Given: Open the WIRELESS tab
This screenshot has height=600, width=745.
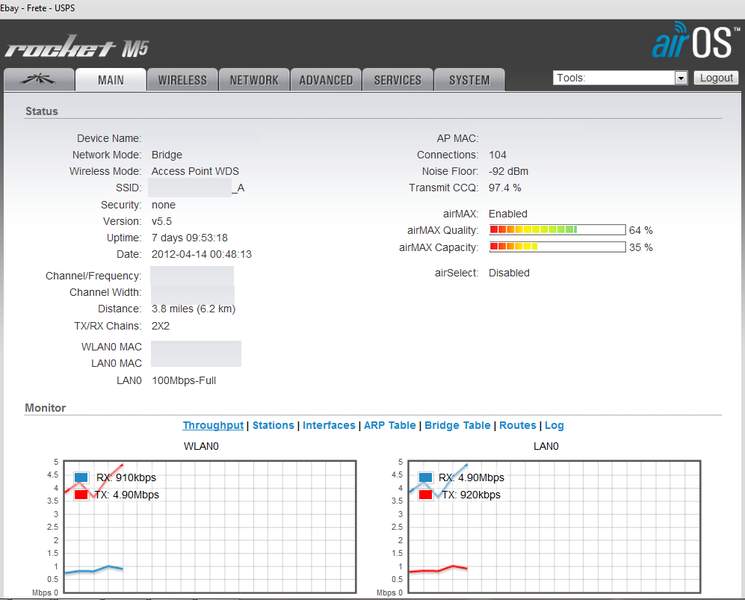Looking at the screenshot, I should pyautogui.click(x=182, y=80).
